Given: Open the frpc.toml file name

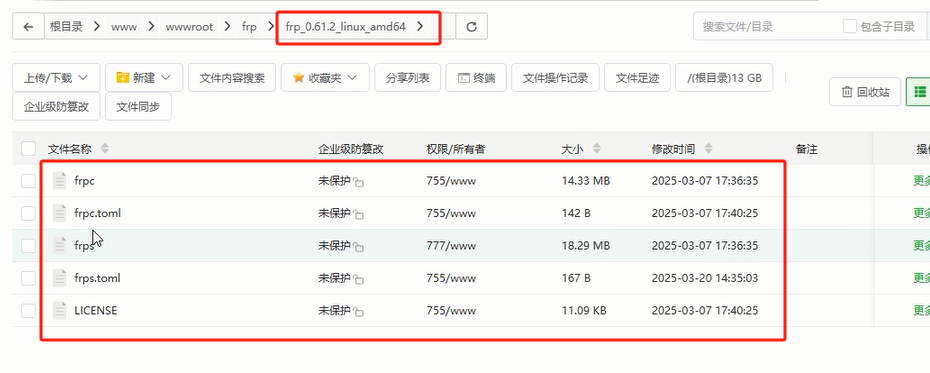Looking at the screenshot, I should pos(97,213).
